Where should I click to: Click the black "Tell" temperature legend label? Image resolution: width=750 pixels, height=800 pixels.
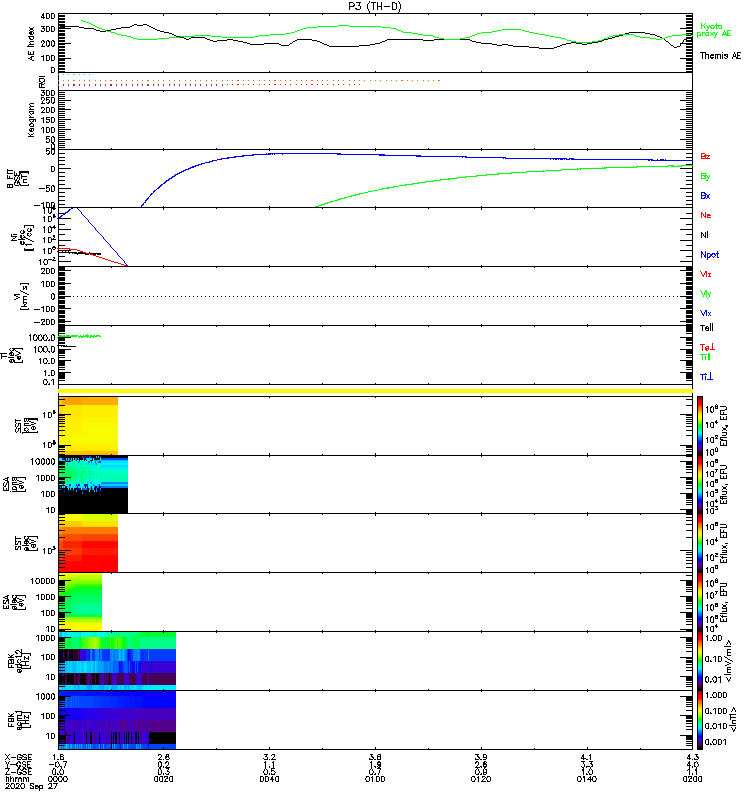coord(707,328)
